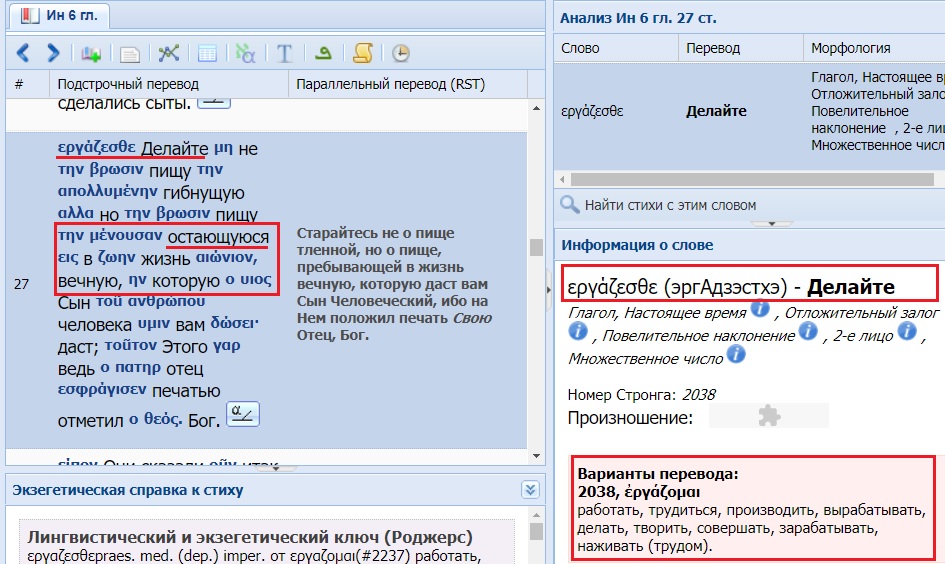Click edit translation icon after Бог.
The width and height of the screenshot is (945, 564).
click(243, 413)
